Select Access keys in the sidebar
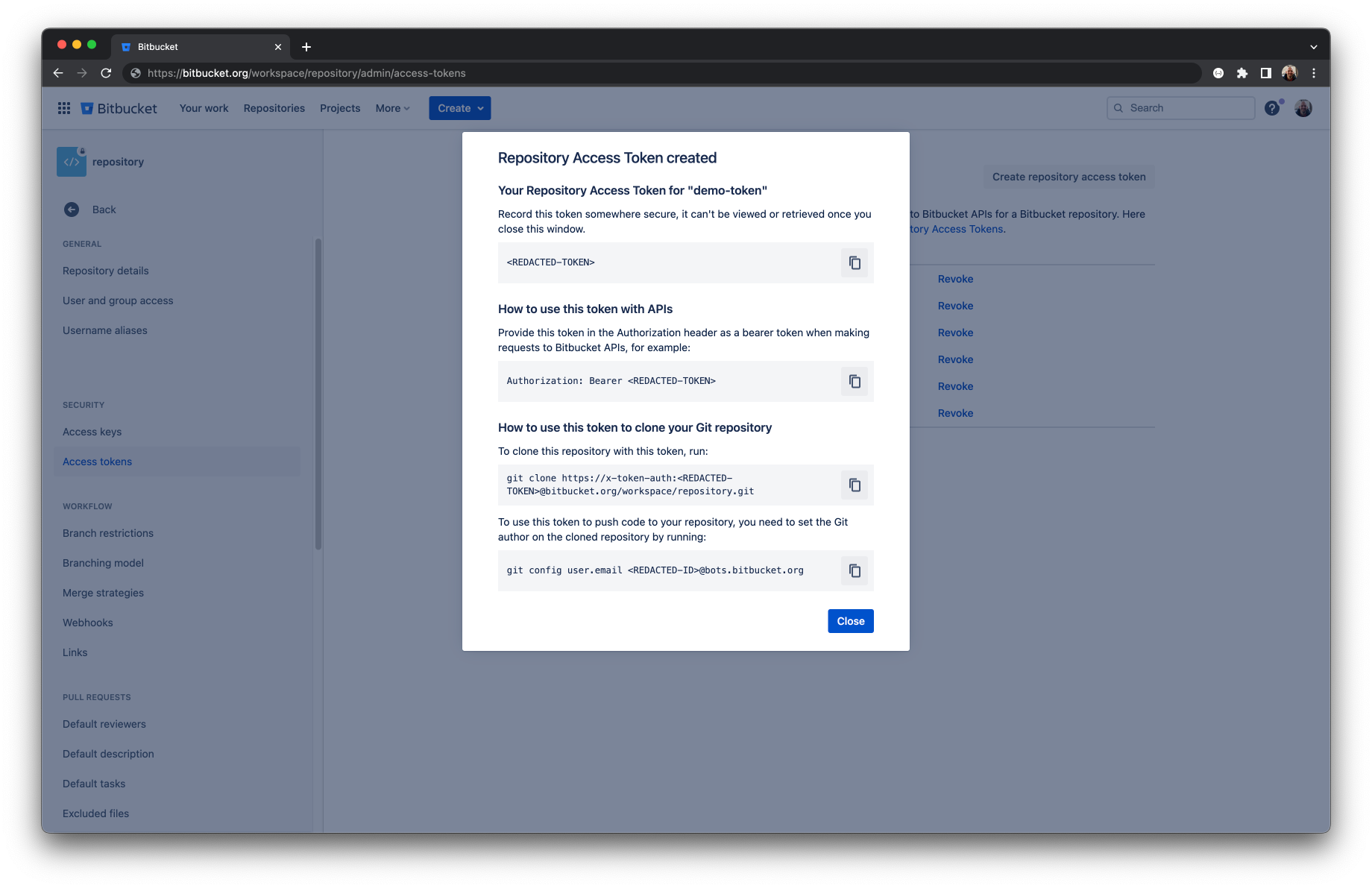 click(92, 432)
